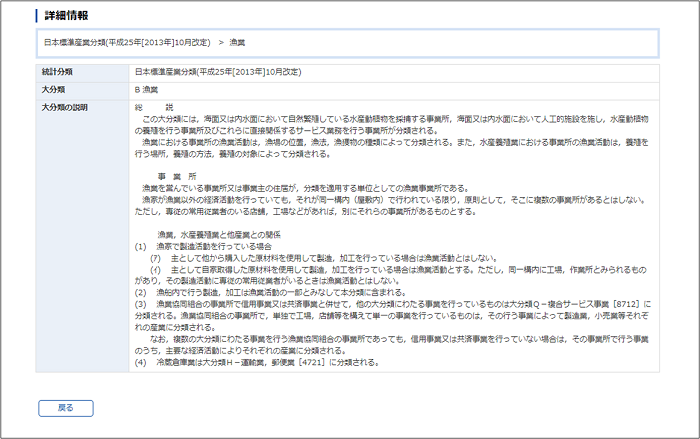Image resolution: width=700 pixels, height=439 pixels.
Task: Select the 大分類の説明 row label
Action: (64, 108)
